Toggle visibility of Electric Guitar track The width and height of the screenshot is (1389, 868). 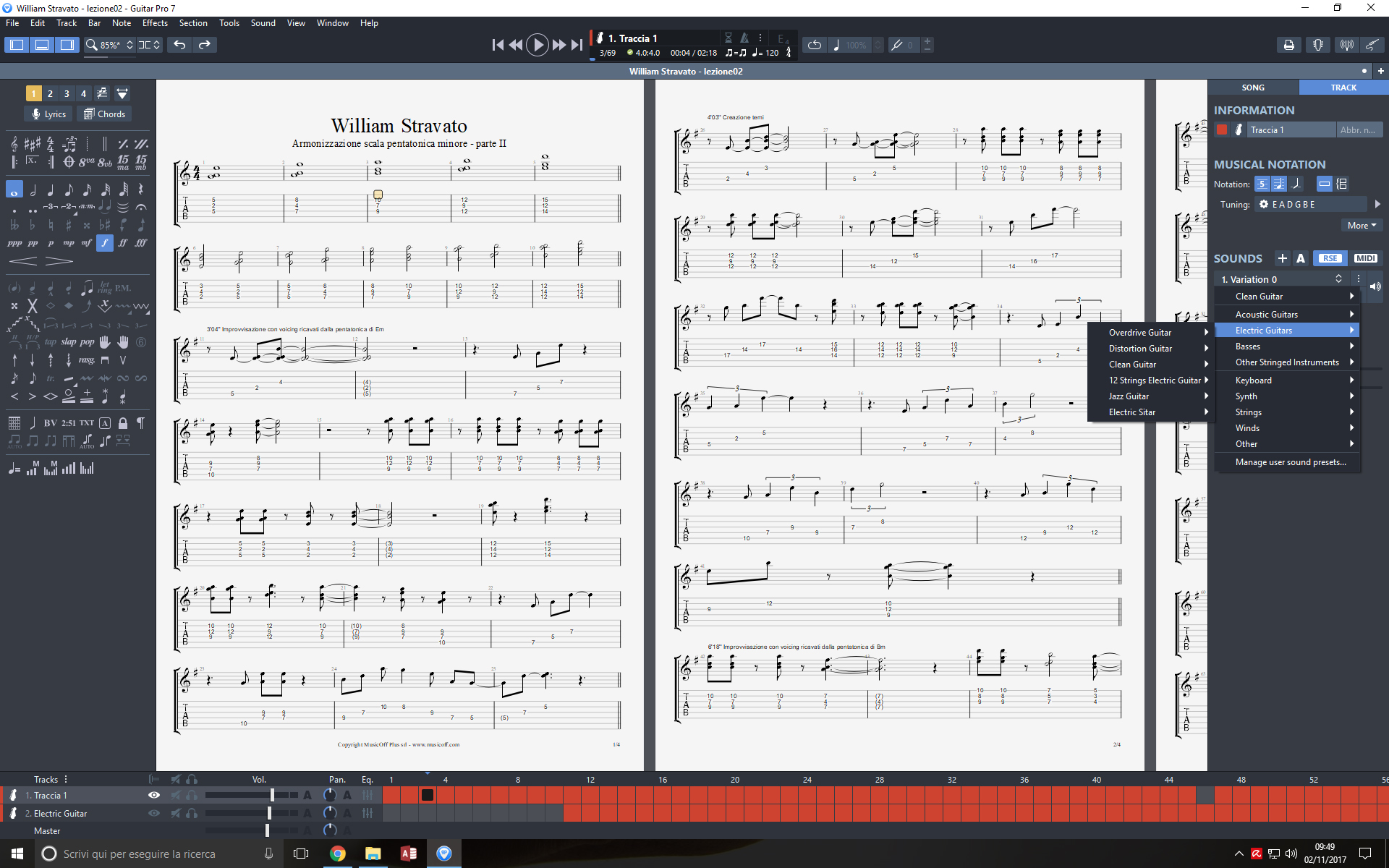(154, 813)
